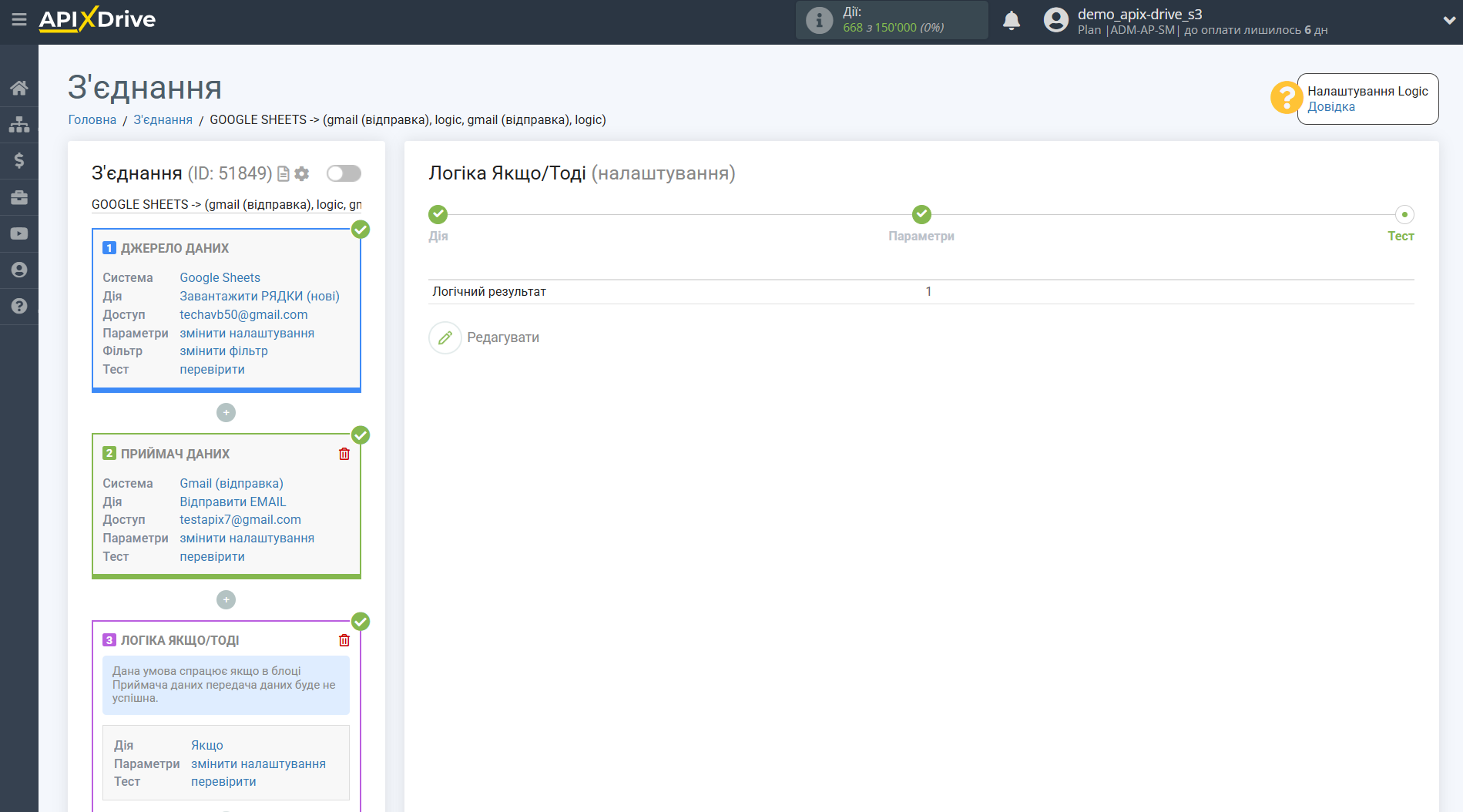
Task: Open the connections sitemap sidebar icon
Action: (19, 124)
